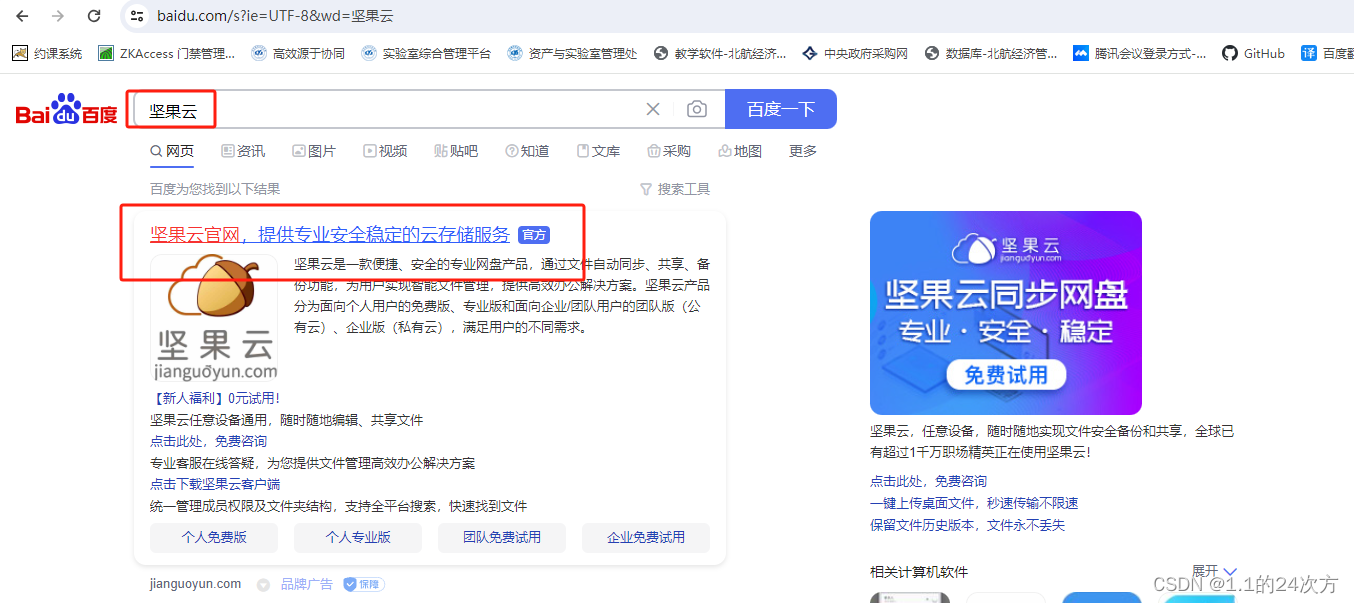Switch to 地图 tab
Image resolution: width=1354 pixels, height=603 pixels.
(740, 151)
